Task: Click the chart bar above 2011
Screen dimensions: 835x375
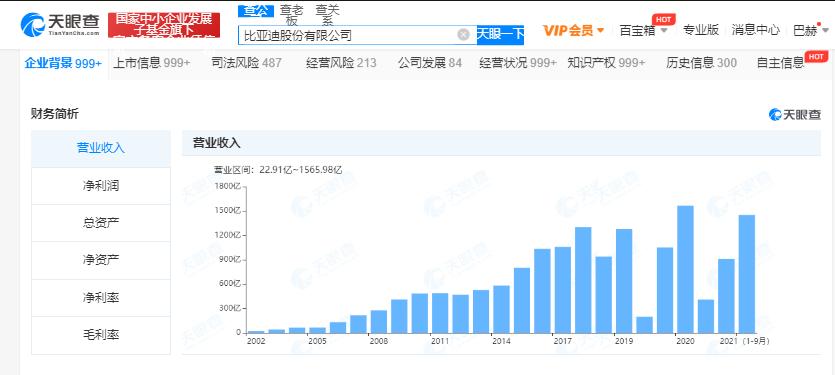Action: click(440, 313)
